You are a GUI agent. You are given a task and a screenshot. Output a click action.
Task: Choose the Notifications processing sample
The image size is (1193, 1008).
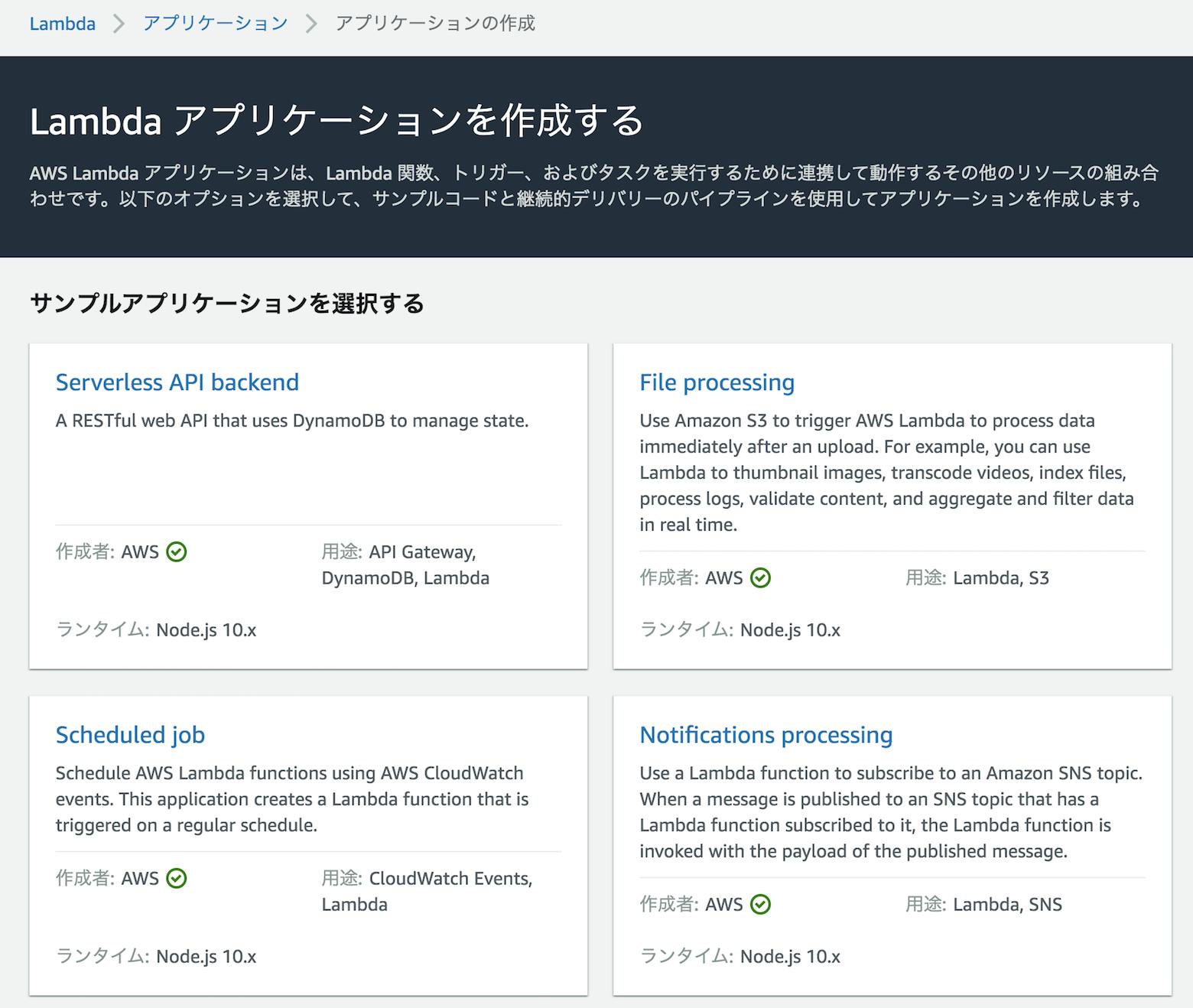pos(766,735)
